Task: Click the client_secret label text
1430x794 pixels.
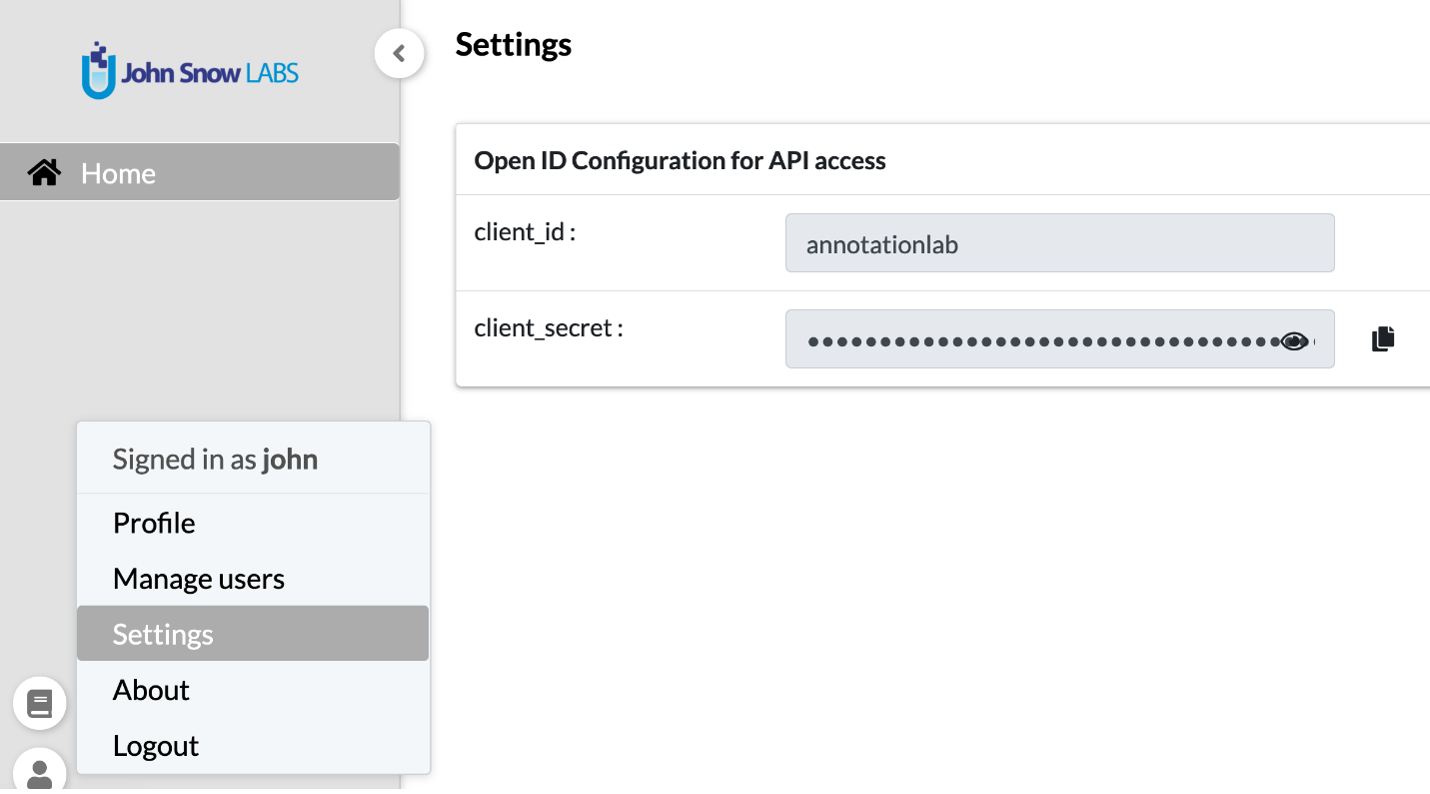Action: pos(549,328)
